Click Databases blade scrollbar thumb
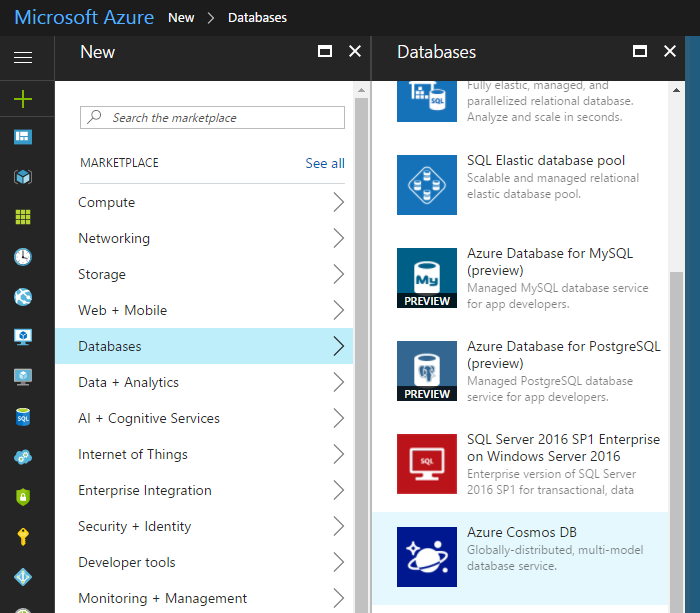 click(x=677, y=442)
